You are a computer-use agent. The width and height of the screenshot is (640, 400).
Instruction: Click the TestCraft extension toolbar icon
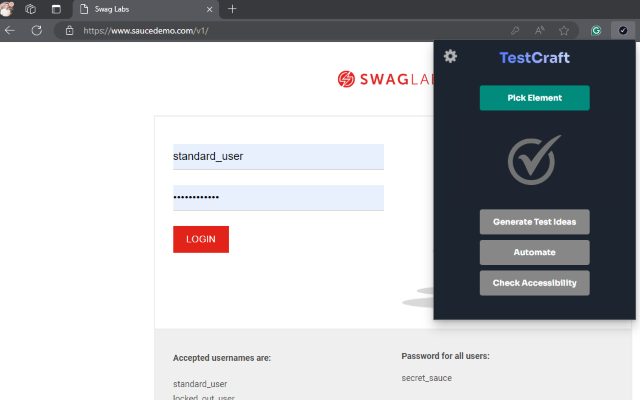point(623,30)
